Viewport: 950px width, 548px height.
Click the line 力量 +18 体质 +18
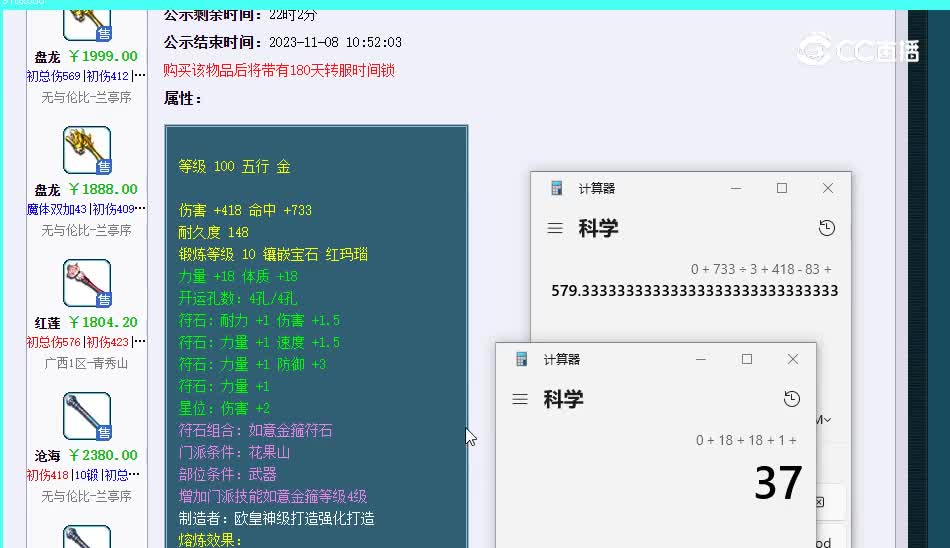(x=238, y=276)
